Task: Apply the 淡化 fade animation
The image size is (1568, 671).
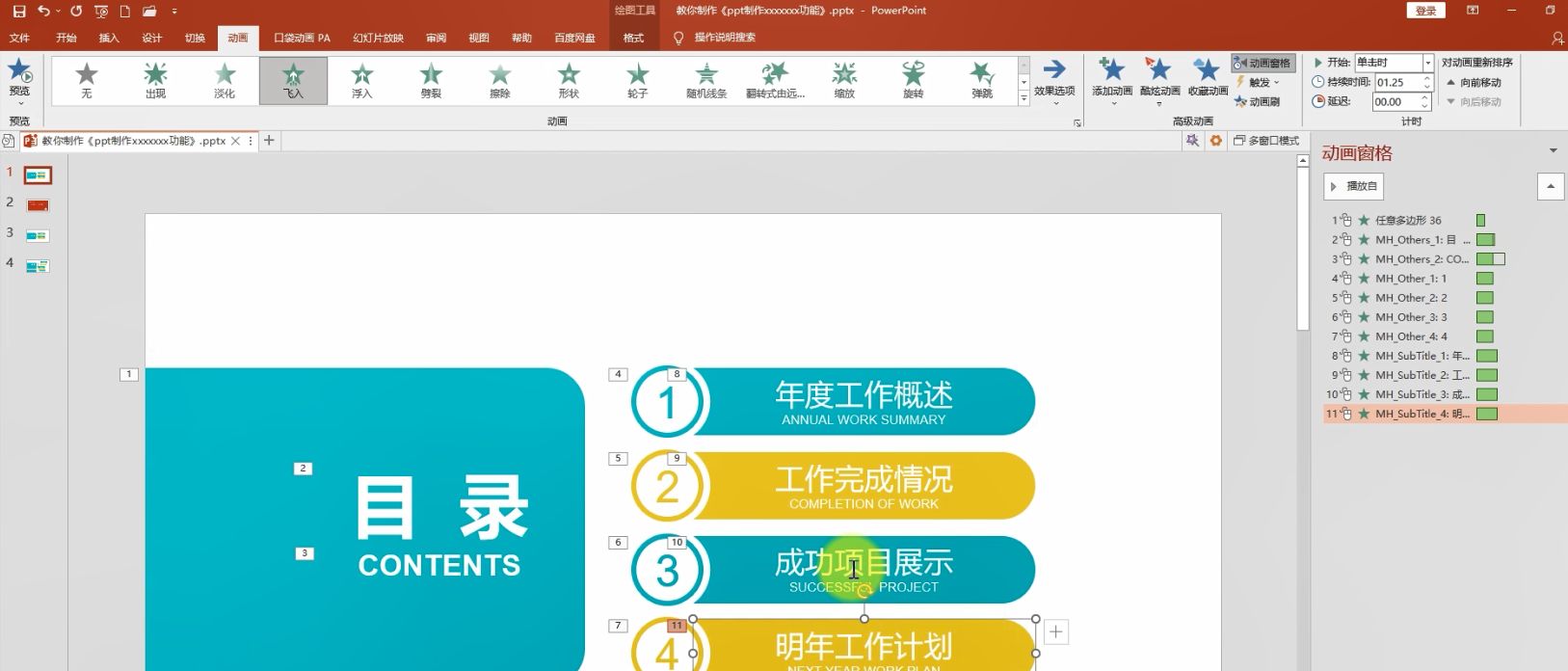Action: [x=225, y=81]
